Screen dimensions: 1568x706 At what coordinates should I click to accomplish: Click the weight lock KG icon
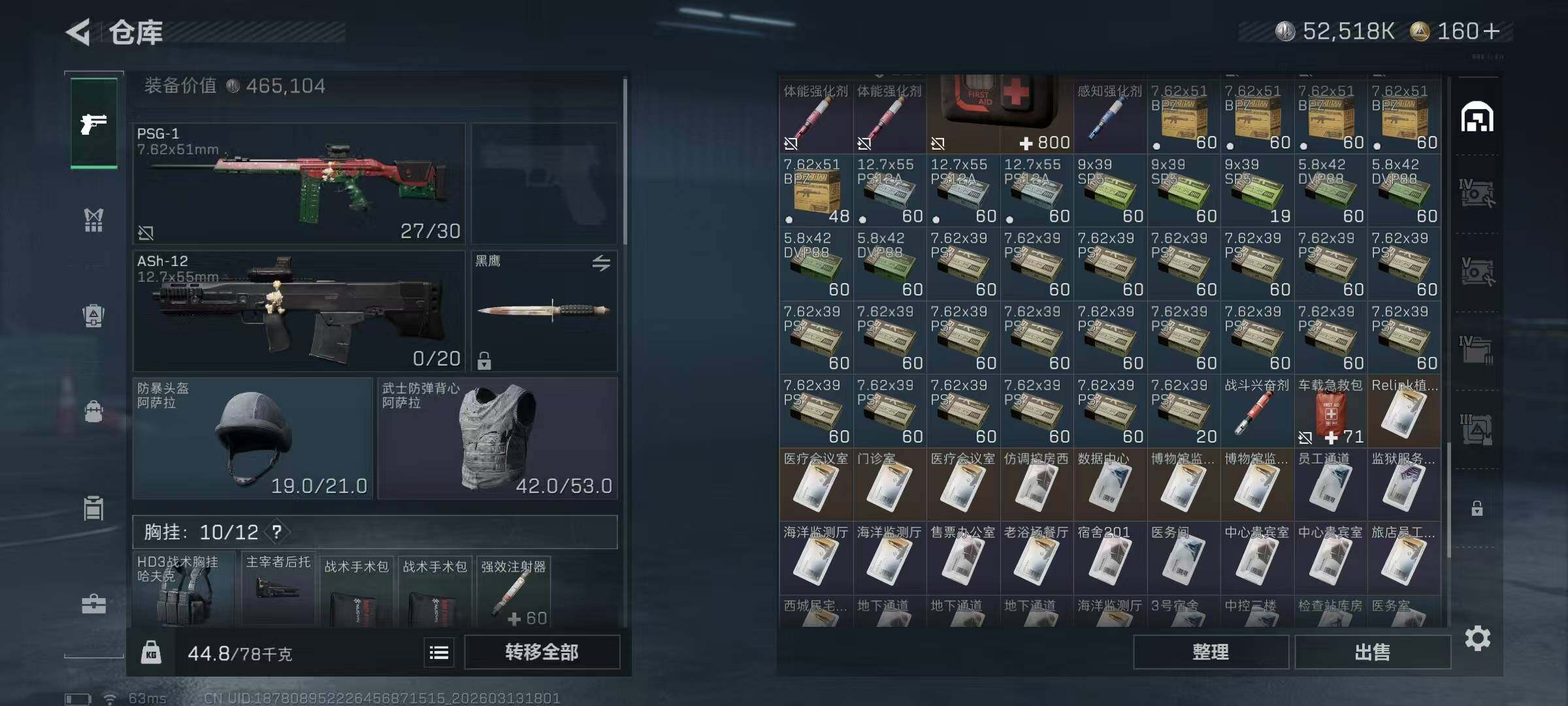(x=151, y=652)
